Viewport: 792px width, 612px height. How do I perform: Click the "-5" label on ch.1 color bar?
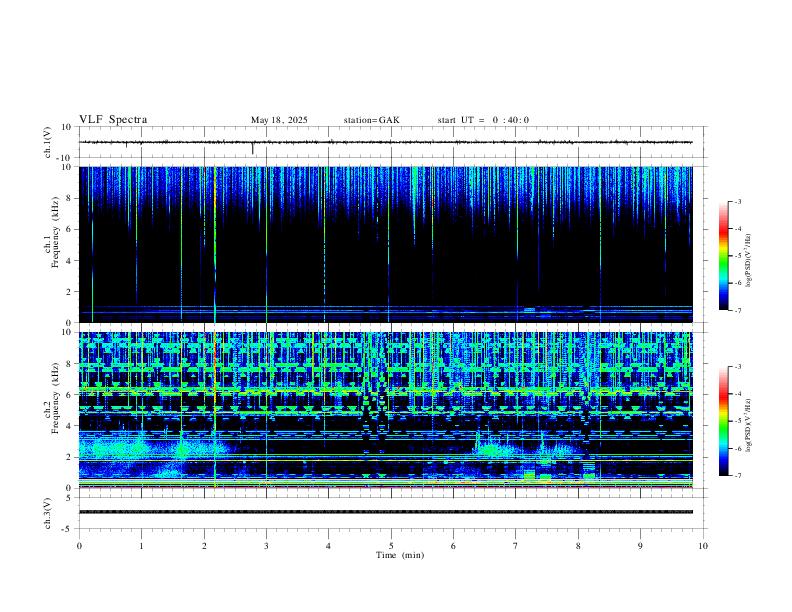(737, 256)
